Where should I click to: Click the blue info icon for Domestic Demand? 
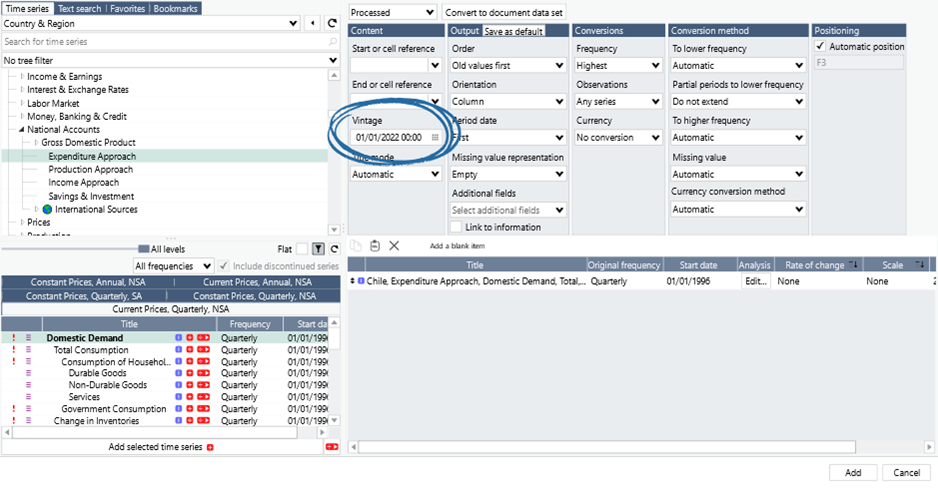point(178,338)
